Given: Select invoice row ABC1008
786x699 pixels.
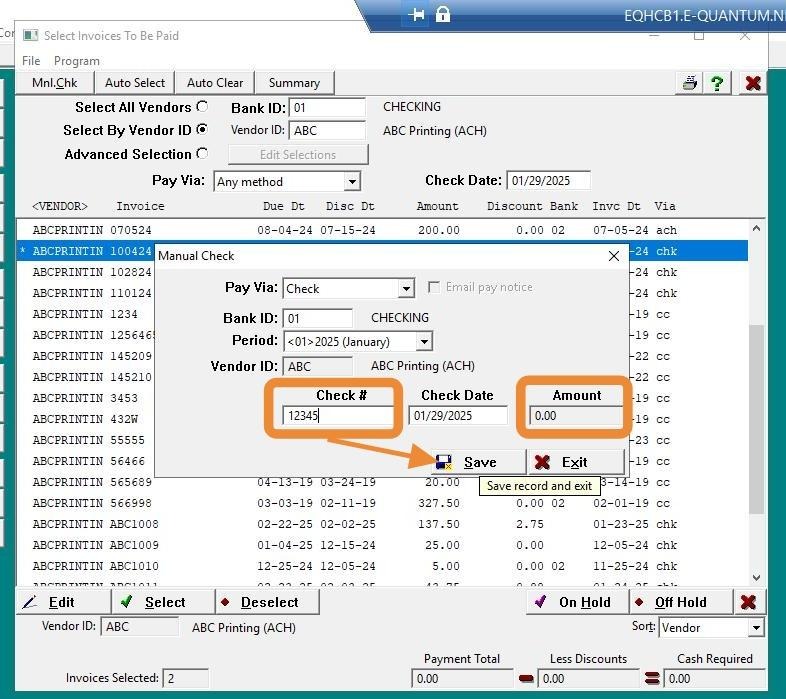Looking at the screenshot, I should [382, 525].
